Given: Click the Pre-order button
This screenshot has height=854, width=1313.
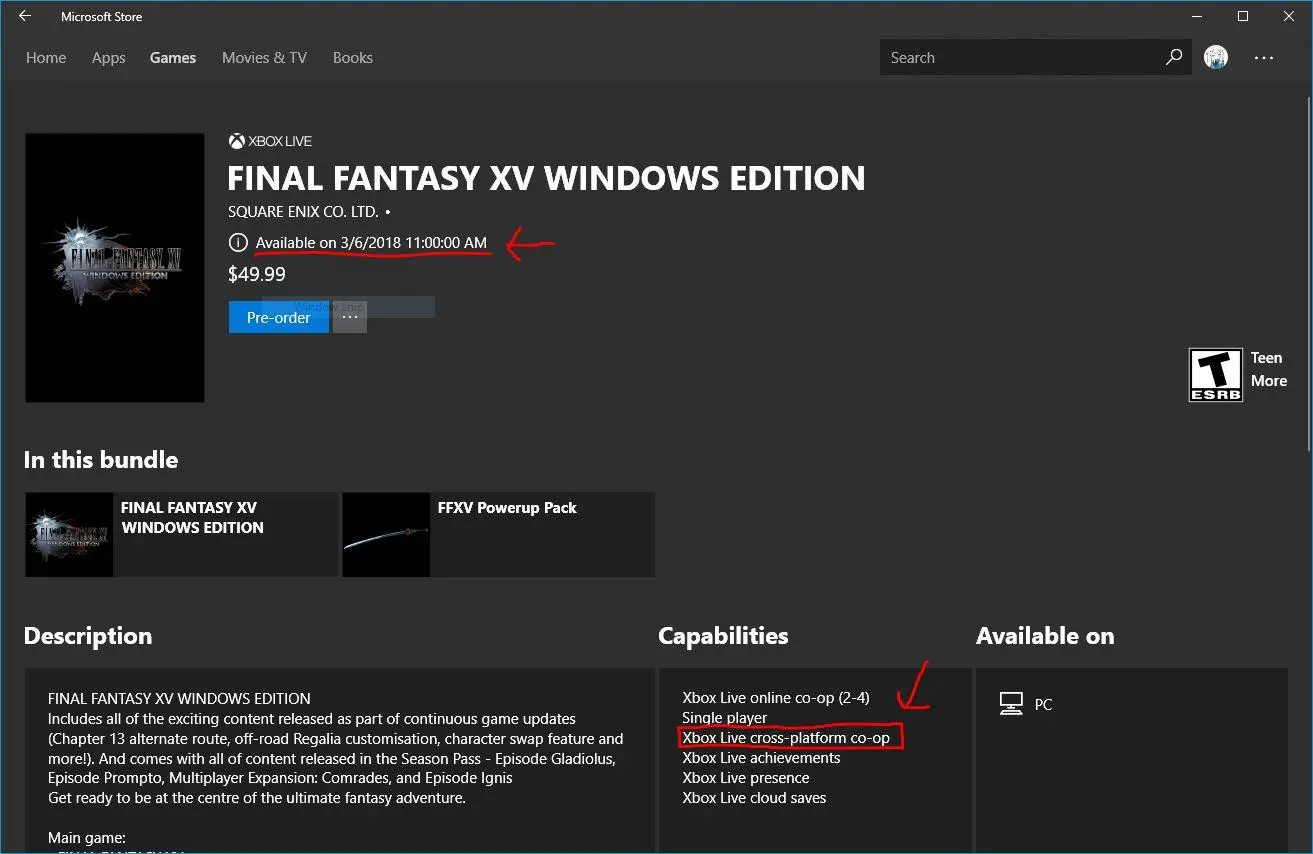Looking at the screenshot, I should 278,317.
